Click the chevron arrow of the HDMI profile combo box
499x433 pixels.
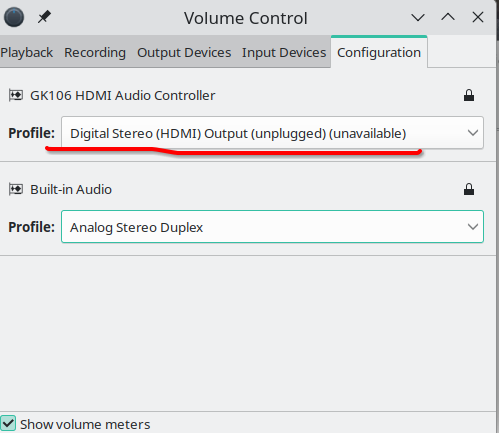(x=473, y=133)
